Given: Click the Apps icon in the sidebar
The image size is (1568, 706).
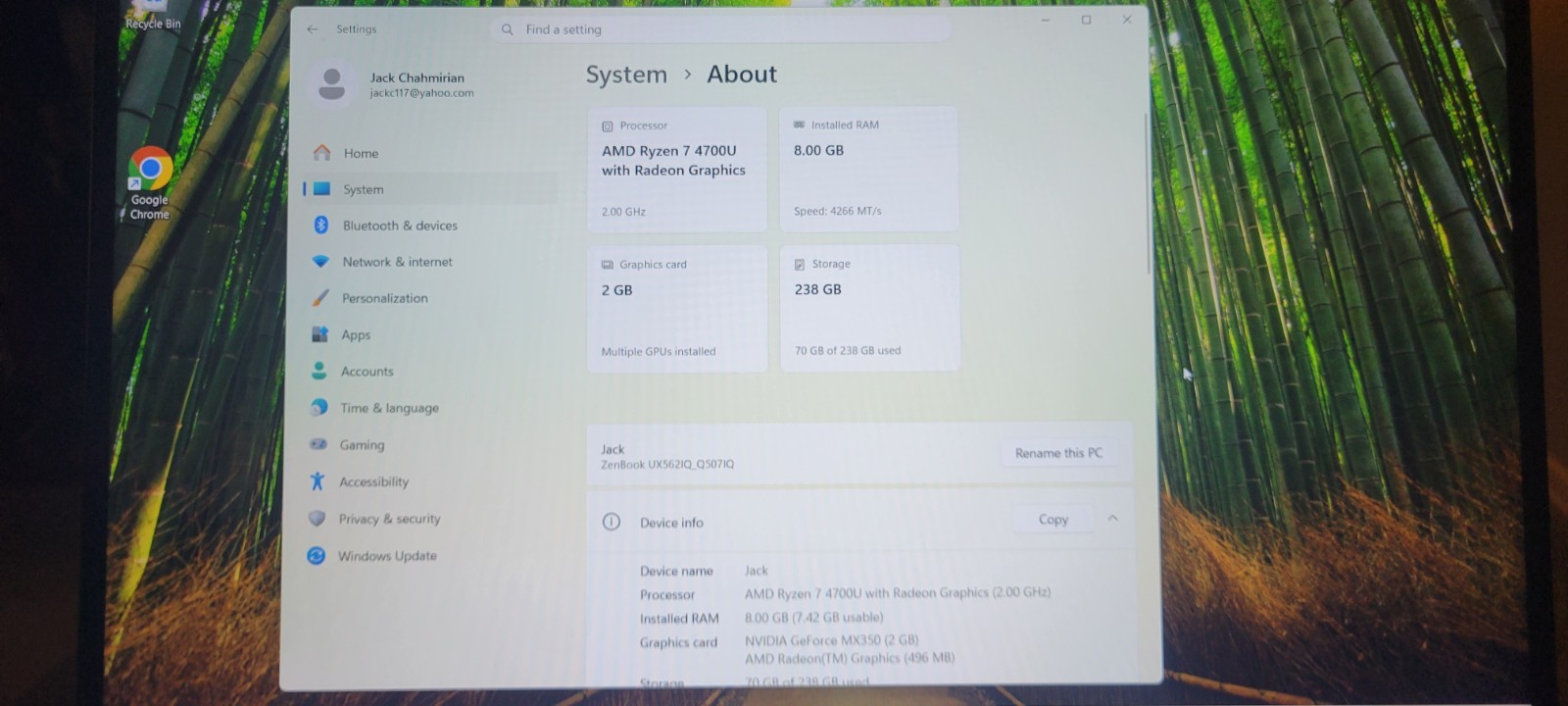Looking at the screenshot, I should 319,334.
